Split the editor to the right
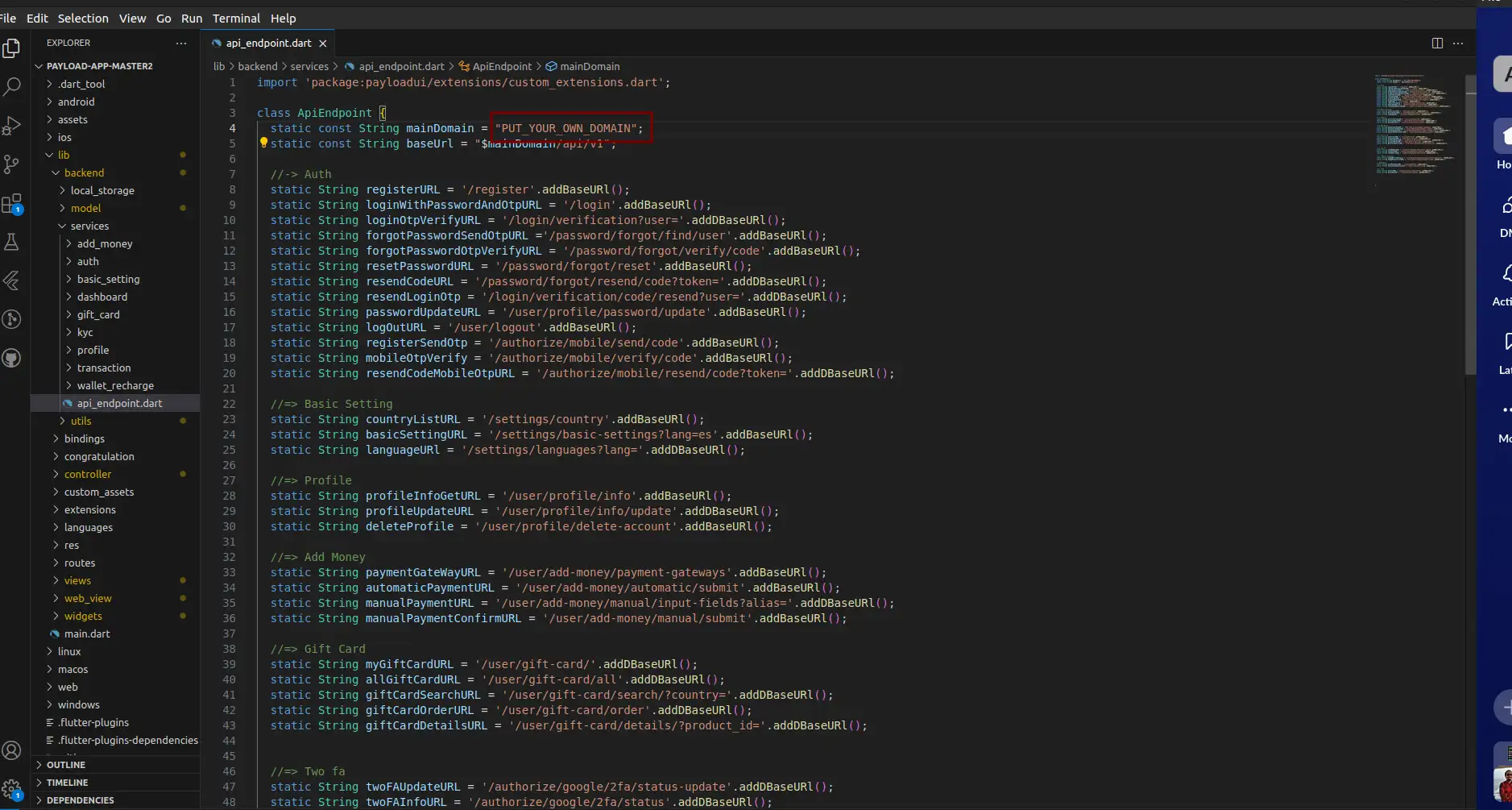The width and height of the screenshot is (1512, 810). (1437, 44)
